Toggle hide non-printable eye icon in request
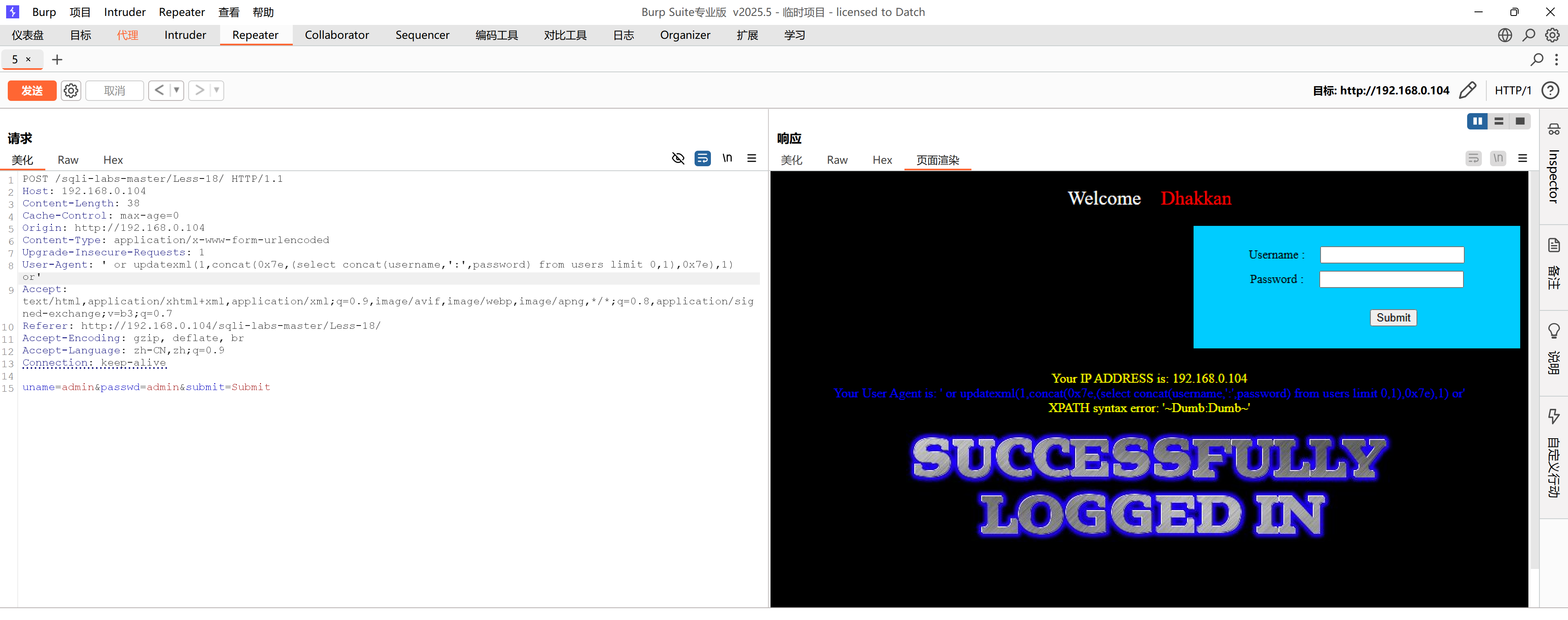 click(677, 158)
